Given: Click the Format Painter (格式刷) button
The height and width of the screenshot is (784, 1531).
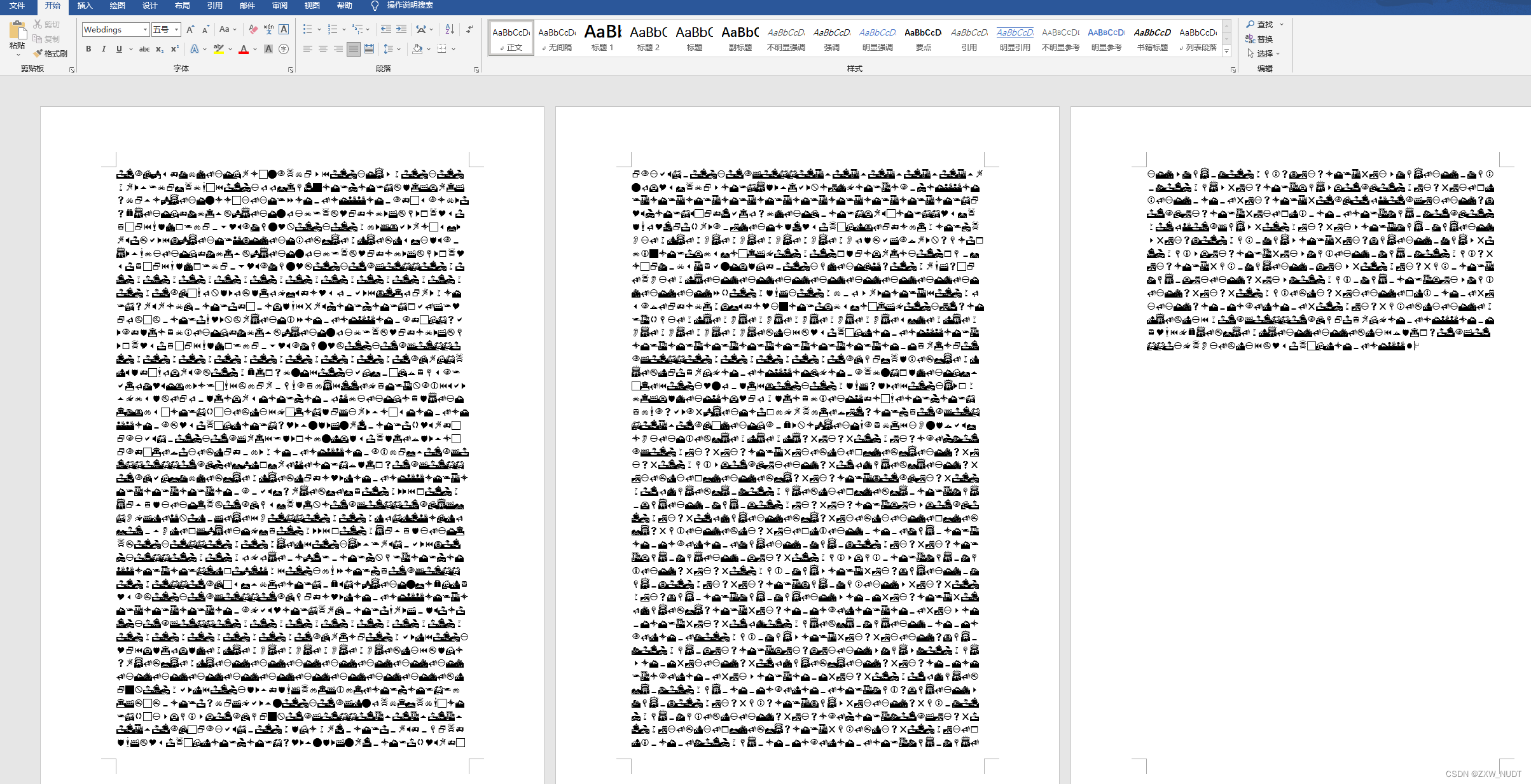Looking at the screenshot, I should click(x=51, y=53).
